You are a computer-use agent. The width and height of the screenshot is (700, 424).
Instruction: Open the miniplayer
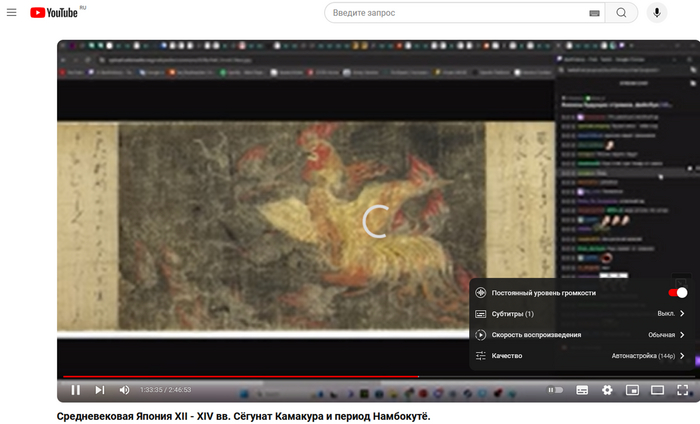coord(632,390)
